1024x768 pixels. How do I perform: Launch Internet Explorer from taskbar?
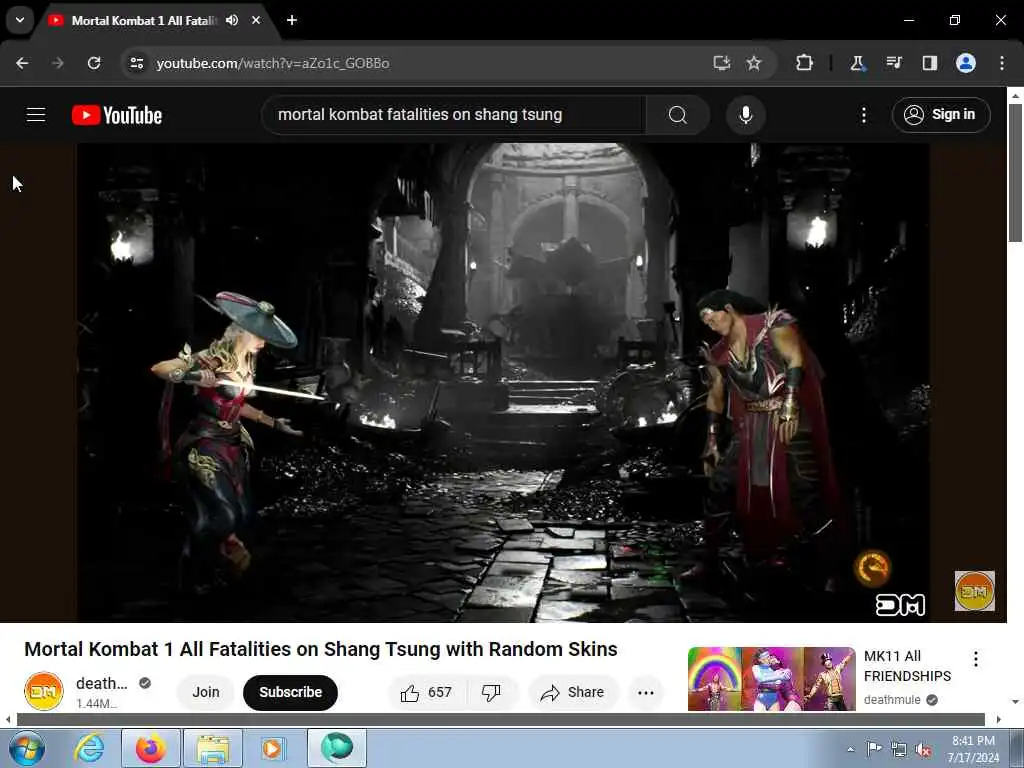click(89, 748)
